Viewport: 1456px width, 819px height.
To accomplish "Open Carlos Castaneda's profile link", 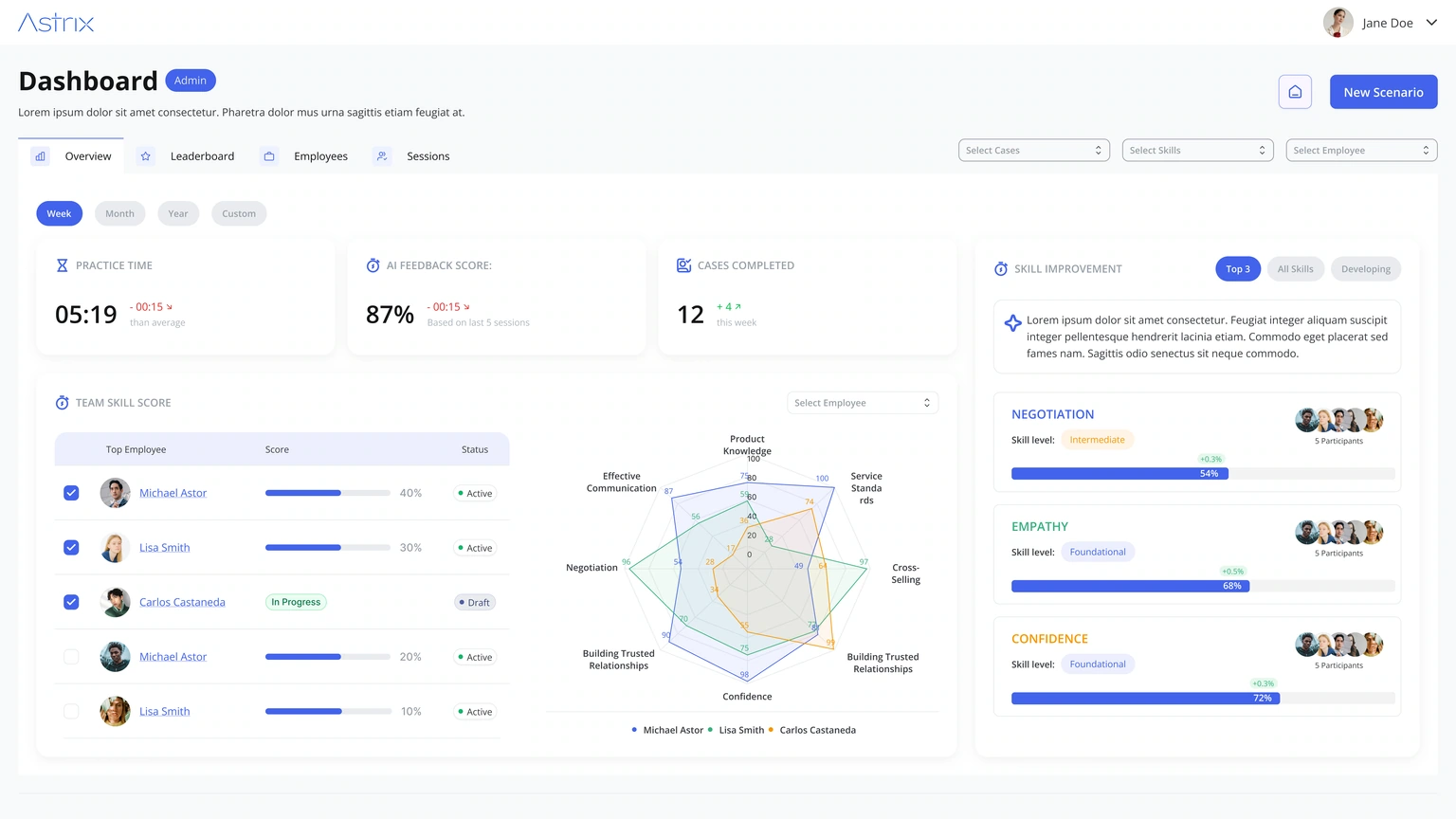I will tap(182, 602).
